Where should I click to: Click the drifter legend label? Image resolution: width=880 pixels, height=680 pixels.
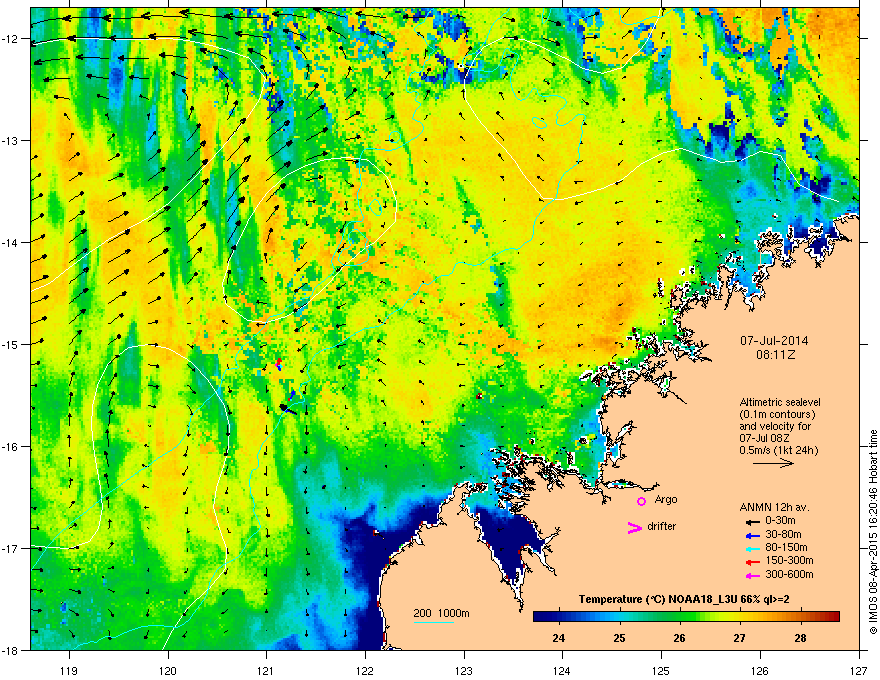[662, 526]
